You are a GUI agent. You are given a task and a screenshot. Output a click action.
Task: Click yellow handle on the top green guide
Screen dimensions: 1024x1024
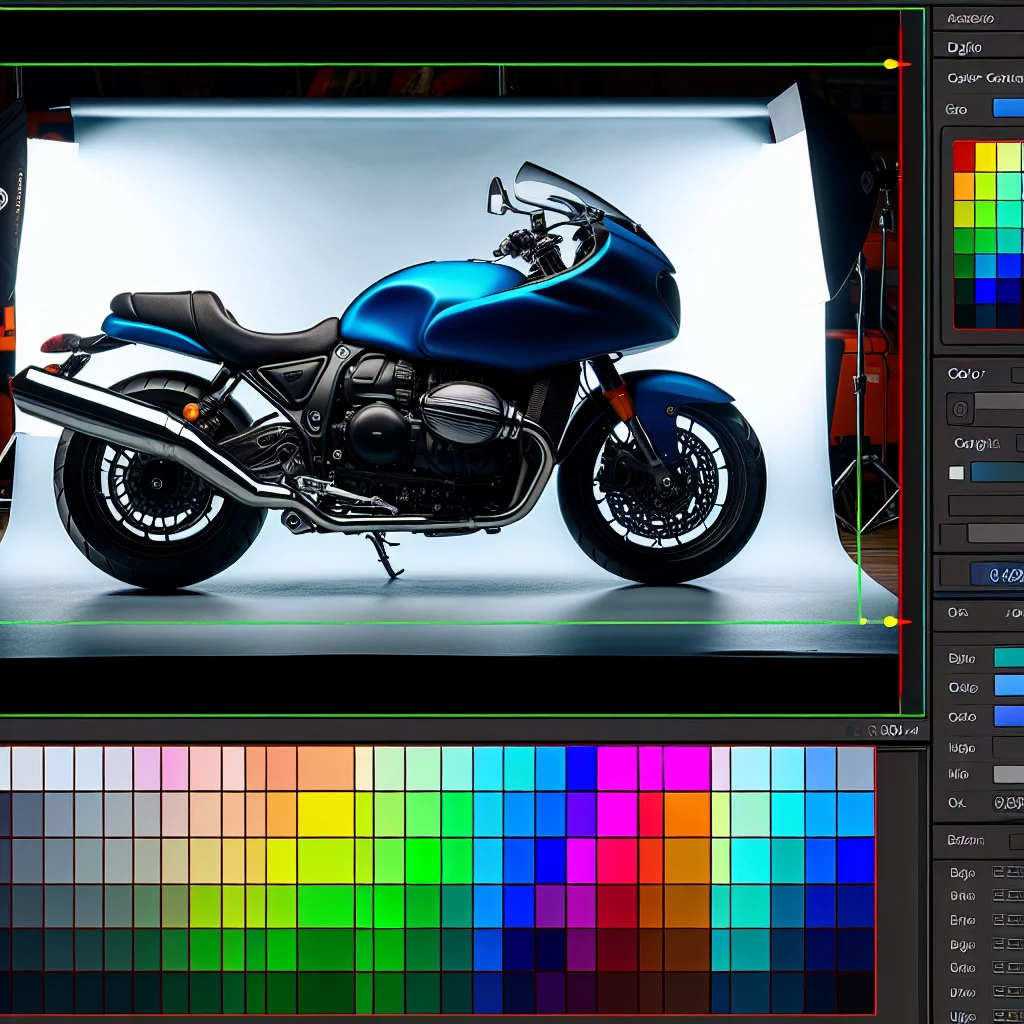coord(889,64)
